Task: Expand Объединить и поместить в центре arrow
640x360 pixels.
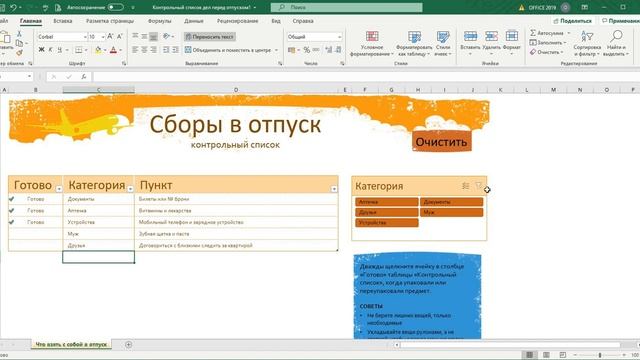Action: tap(276, 50)
